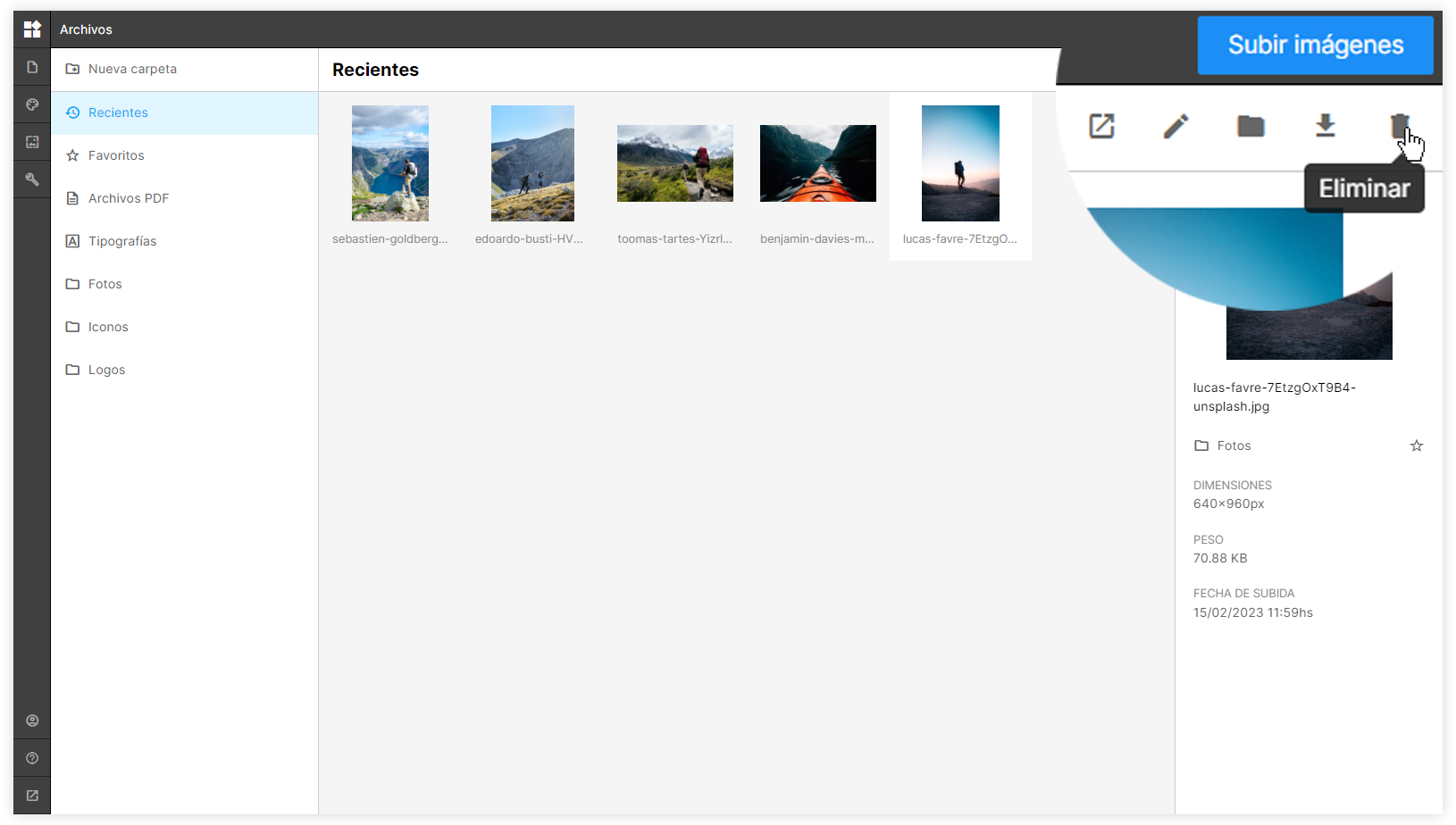The width and height of the screenshot is (1456, 825).
Task: Select the lucas-favre image thumbnail
Action: pos(960,163)
